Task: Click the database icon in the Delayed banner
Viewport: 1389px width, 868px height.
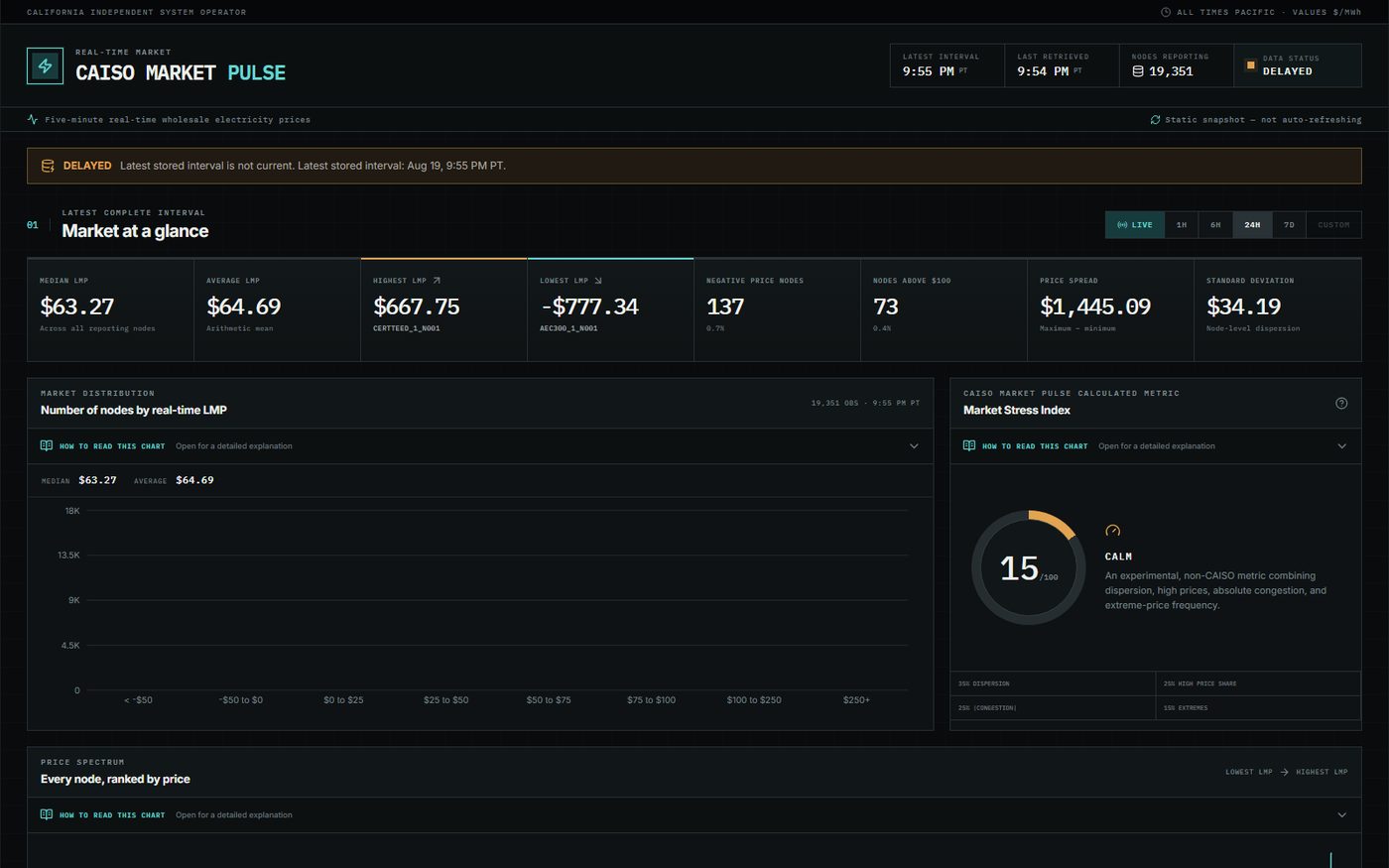Action: pos(48,166)
